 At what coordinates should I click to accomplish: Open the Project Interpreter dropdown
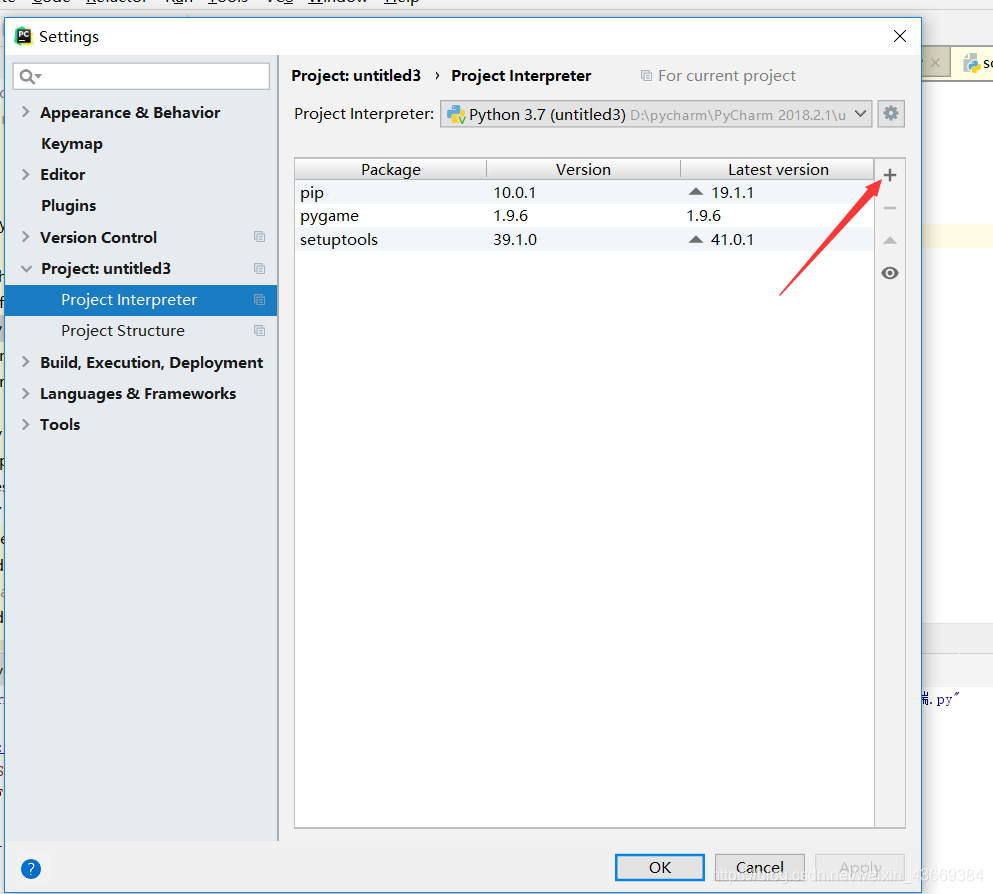(656, 115)
